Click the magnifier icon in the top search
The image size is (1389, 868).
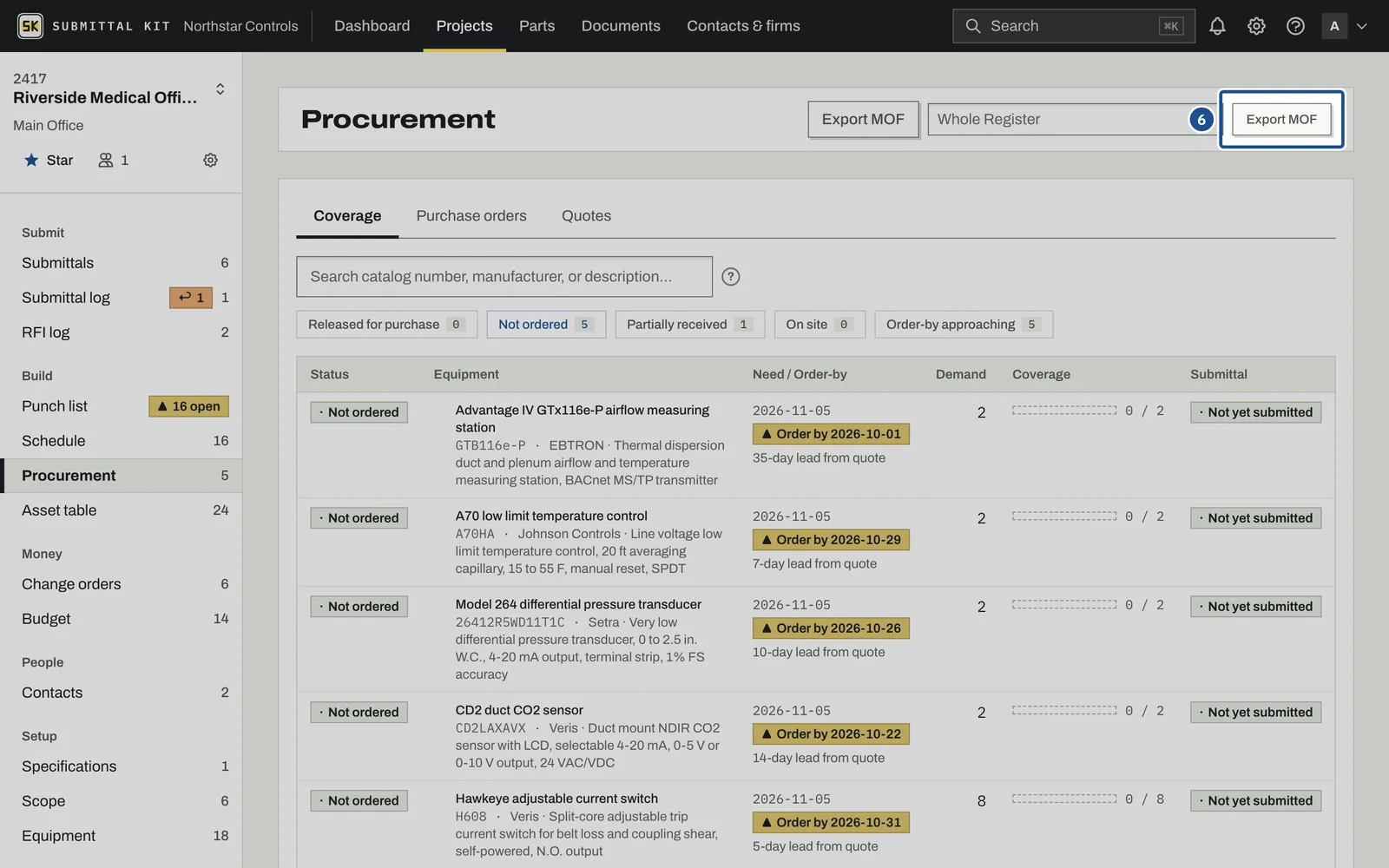[973, 26]
